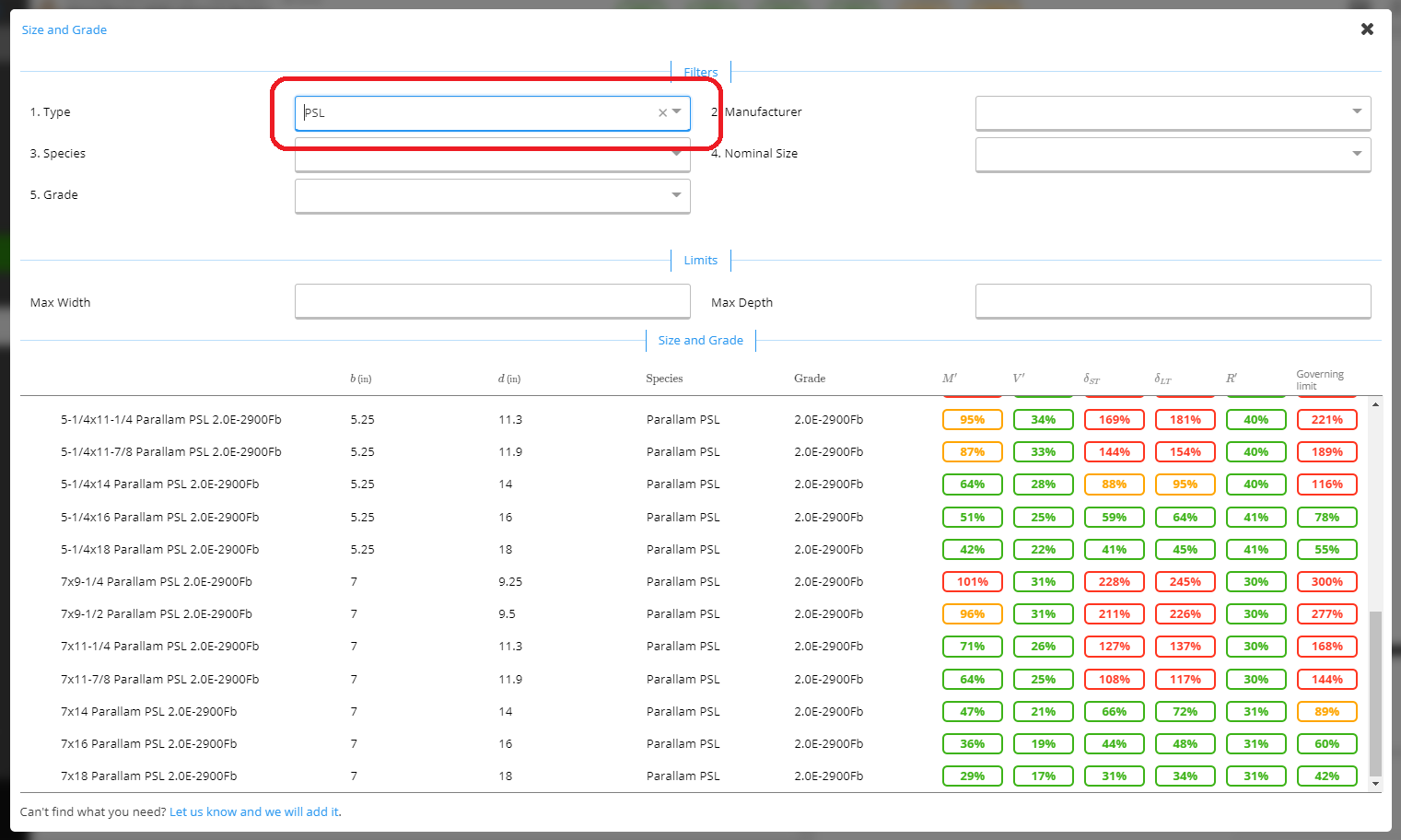Click the scrollbar down arrow in table
This screenshot has height=840, width=1401.
coord(1375,785)
